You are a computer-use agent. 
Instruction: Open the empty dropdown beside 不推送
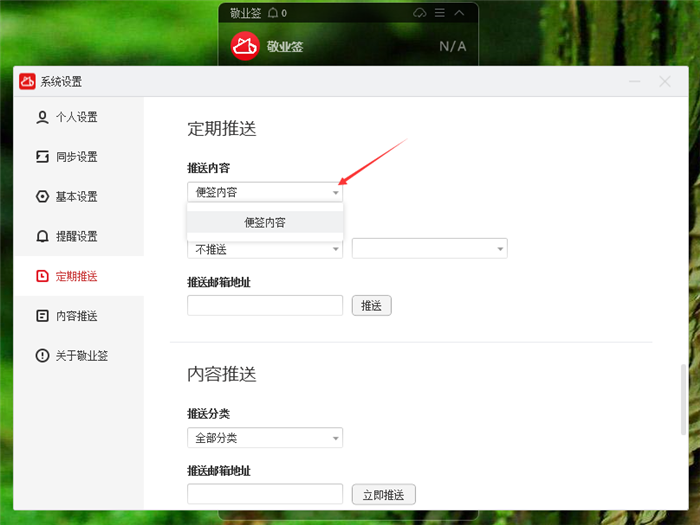tap(429, 249)
